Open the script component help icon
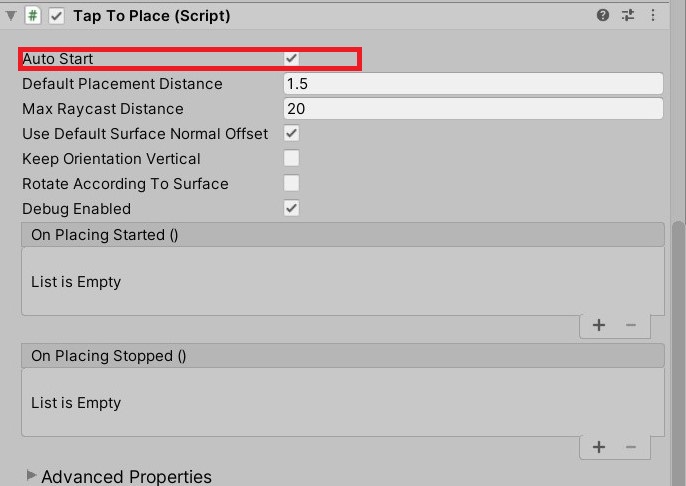The width and height of the screenshot is (686, 486). click(x=603, y=15)
